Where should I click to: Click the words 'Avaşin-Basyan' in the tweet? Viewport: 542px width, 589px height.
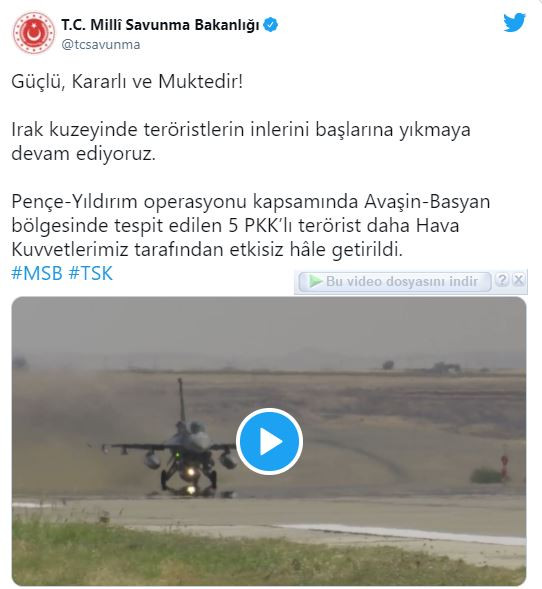427,202
